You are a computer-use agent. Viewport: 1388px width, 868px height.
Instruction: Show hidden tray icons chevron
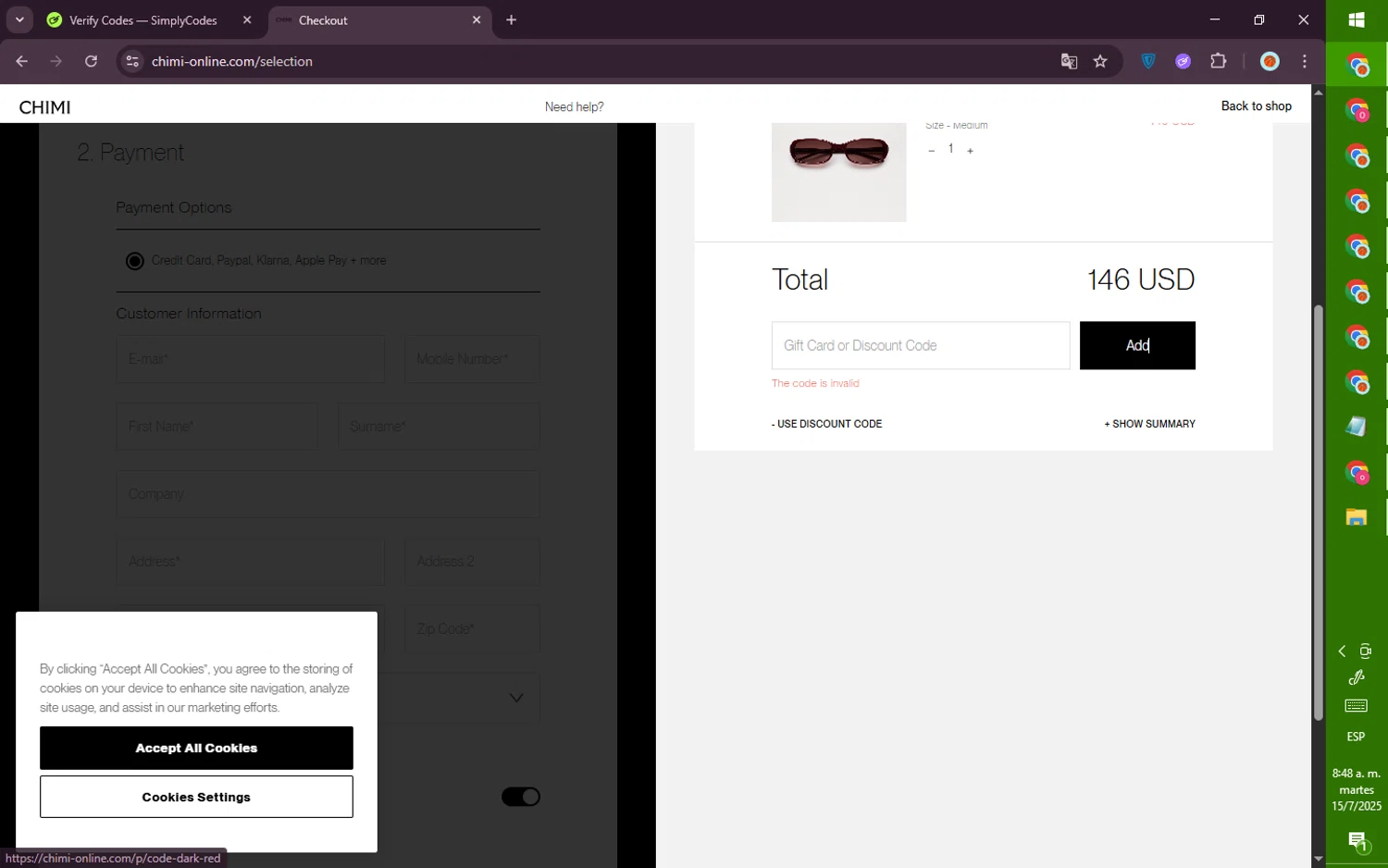click(1342, 651)
